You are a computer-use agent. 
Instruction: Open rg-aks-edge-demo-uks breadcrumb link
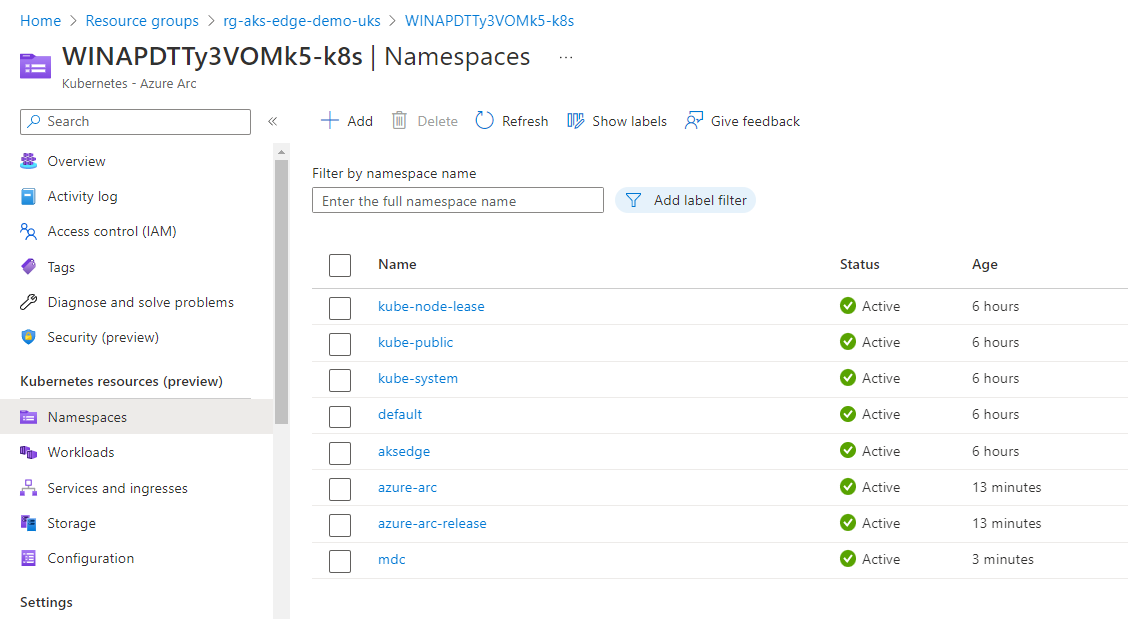301,21
